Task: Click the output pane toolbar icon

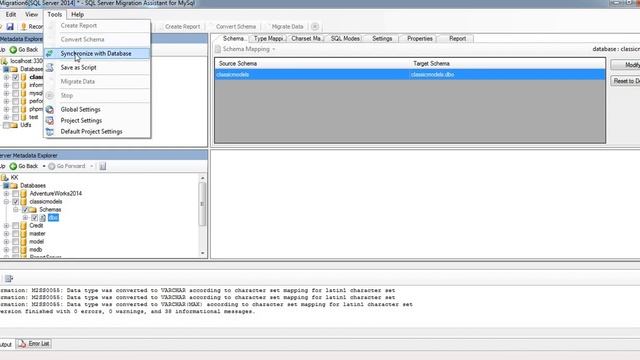Action: click(x=9, y=278)
